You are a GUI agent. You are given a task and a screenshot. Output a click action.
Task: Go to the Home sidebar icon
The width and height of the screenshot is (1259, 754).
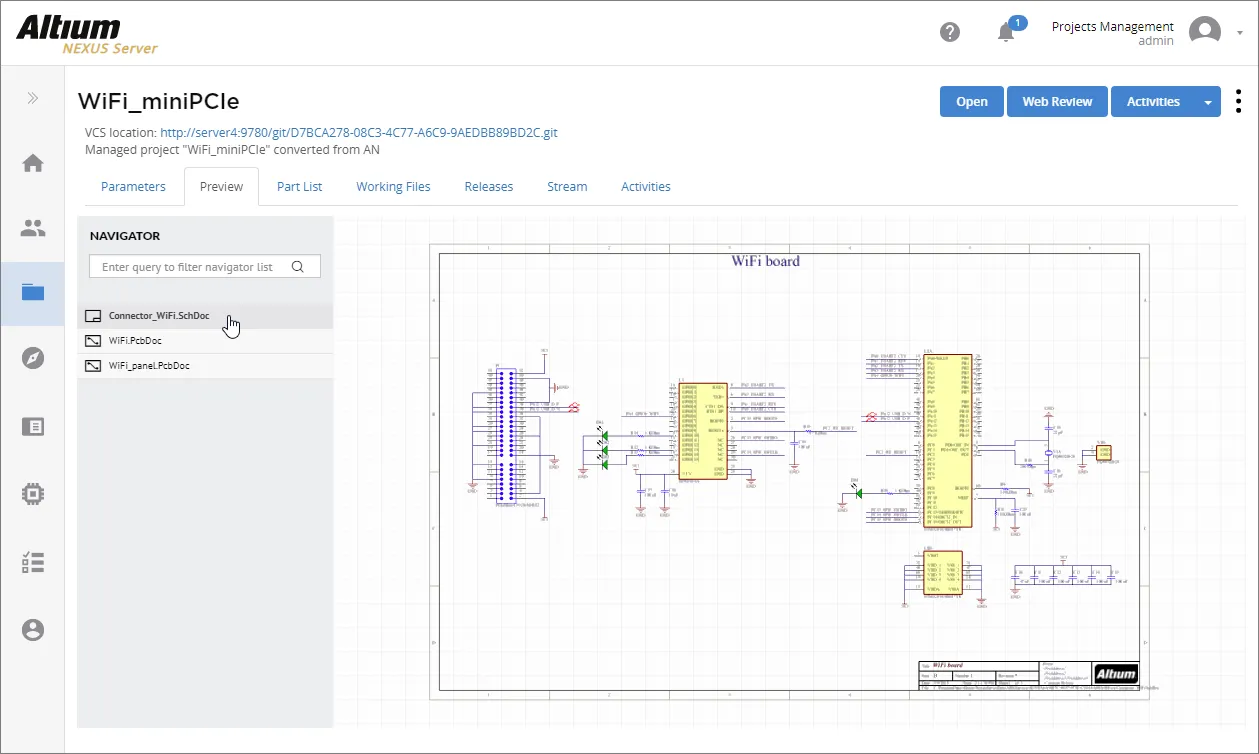[x=33, y=163]
